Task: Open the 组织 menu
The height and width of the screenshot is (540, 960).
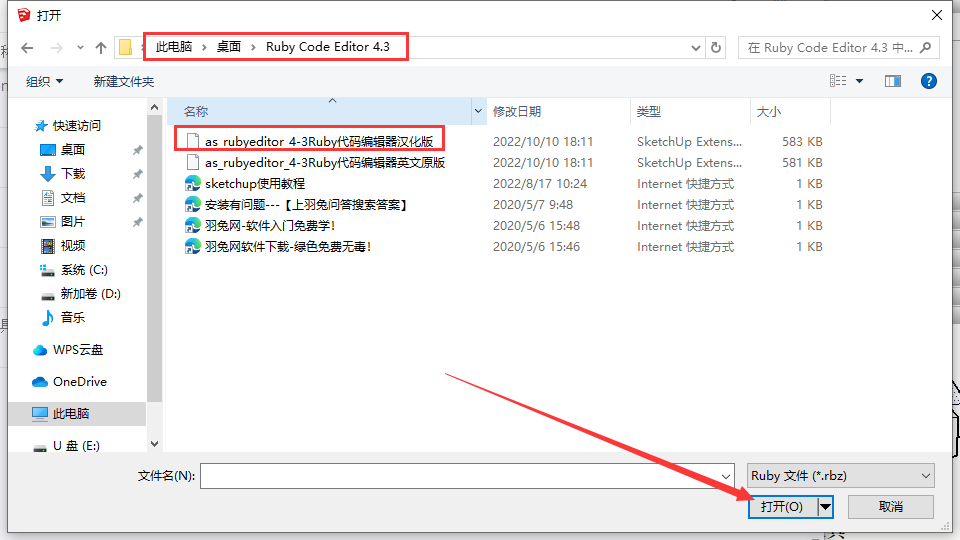Action: point(44,81)
